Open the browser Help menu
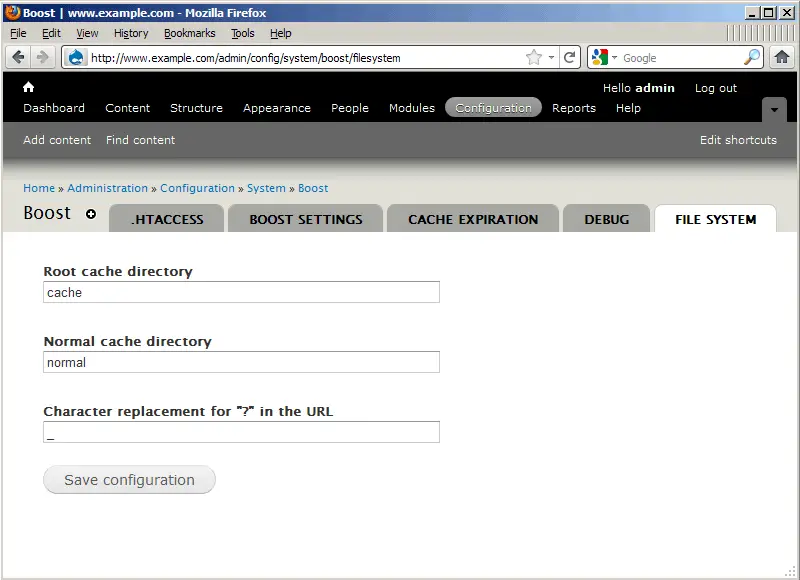The image size is (800, 580). (281, 33)
